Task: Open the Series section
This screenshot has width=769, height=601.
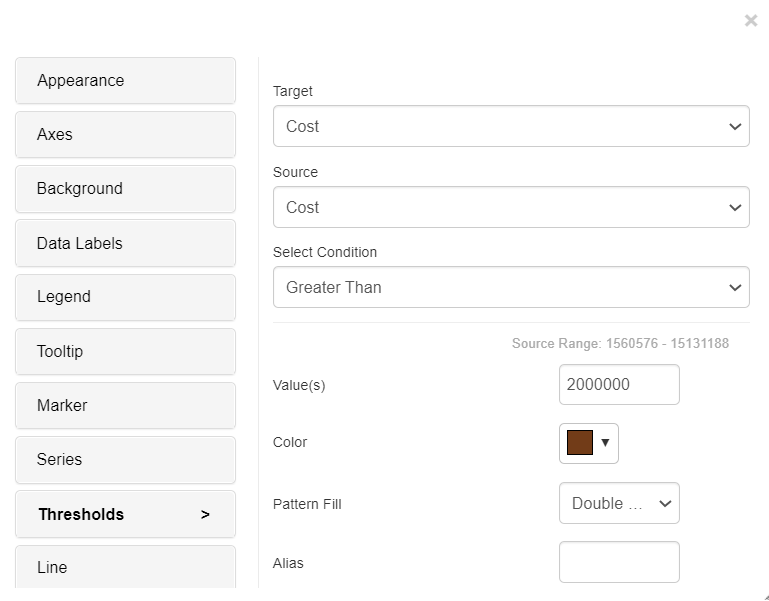Action: point(126,460)
